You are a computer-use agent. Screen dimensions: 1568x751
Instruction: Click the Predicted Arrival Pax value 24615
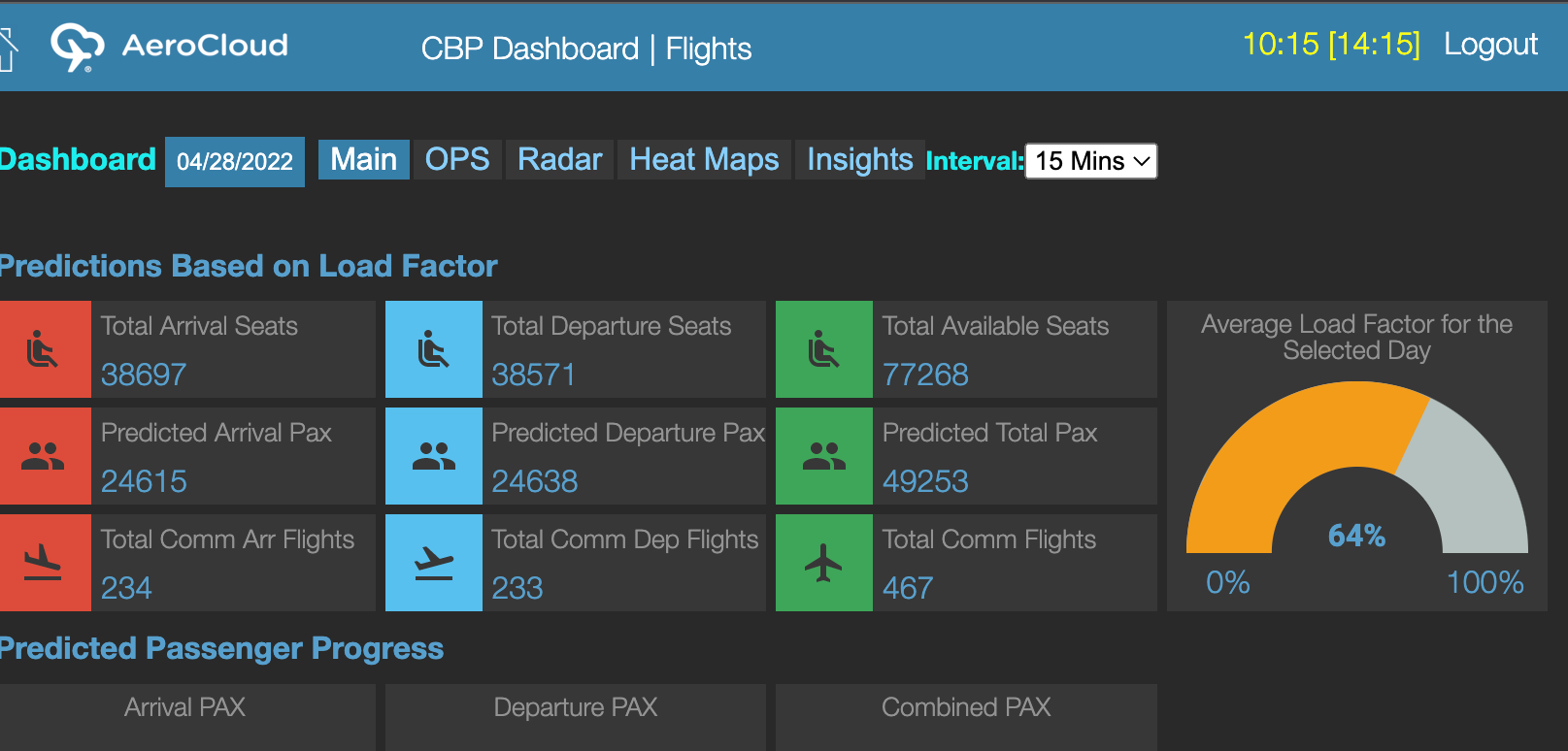144,481
